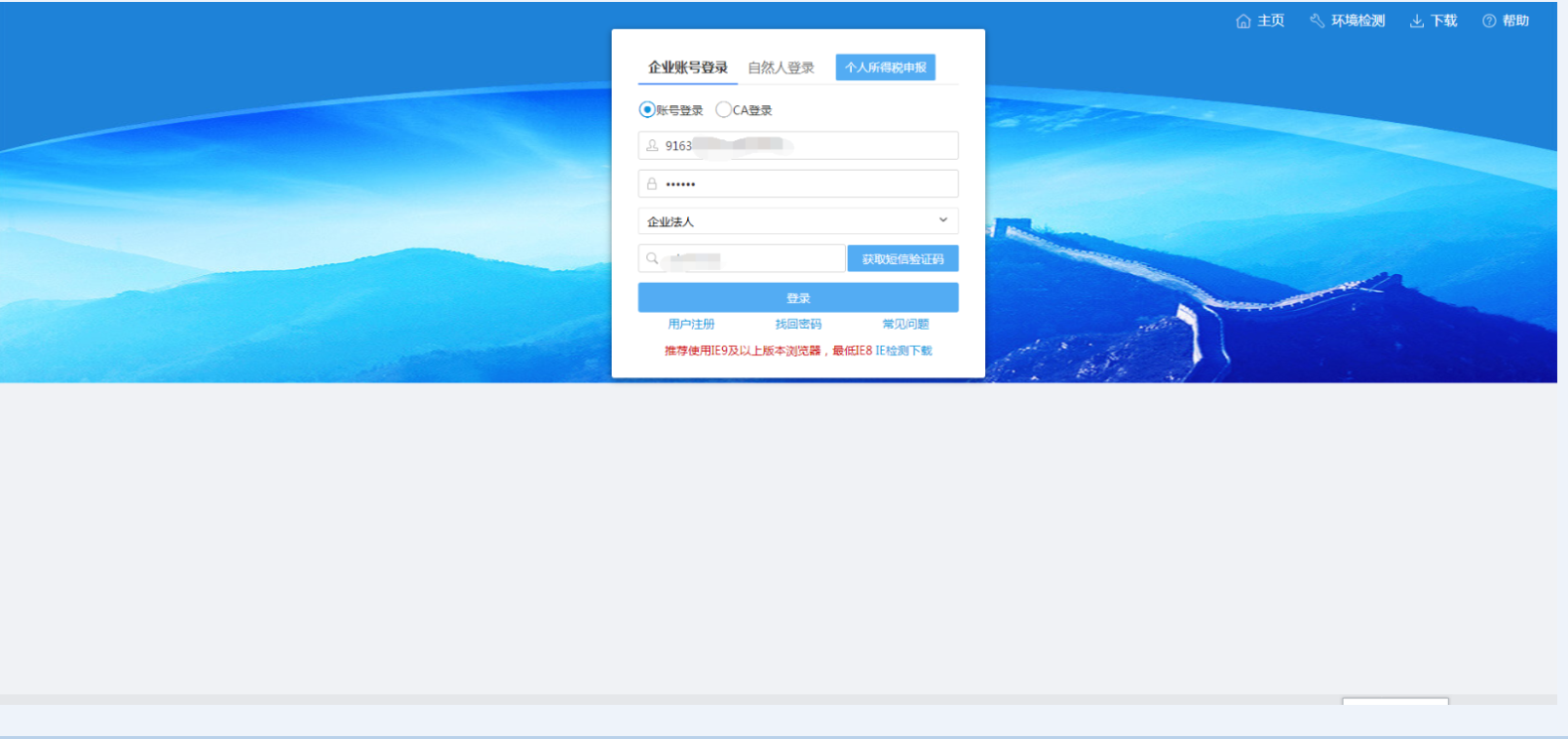
Task: Select 账号登录 radio option
Action: pyautogui.click(x=647, y=109)
